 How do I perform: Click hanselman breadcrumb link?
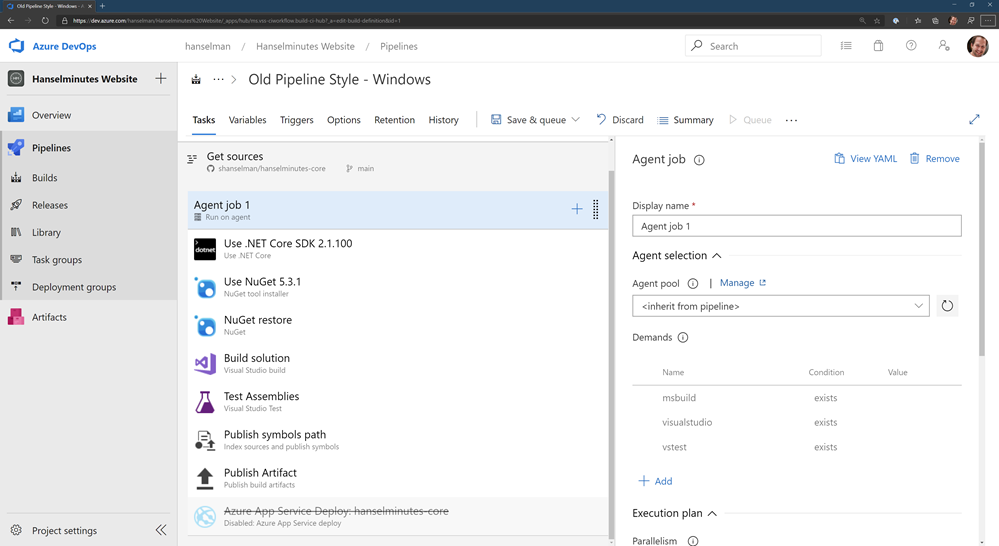coord(208,47)
